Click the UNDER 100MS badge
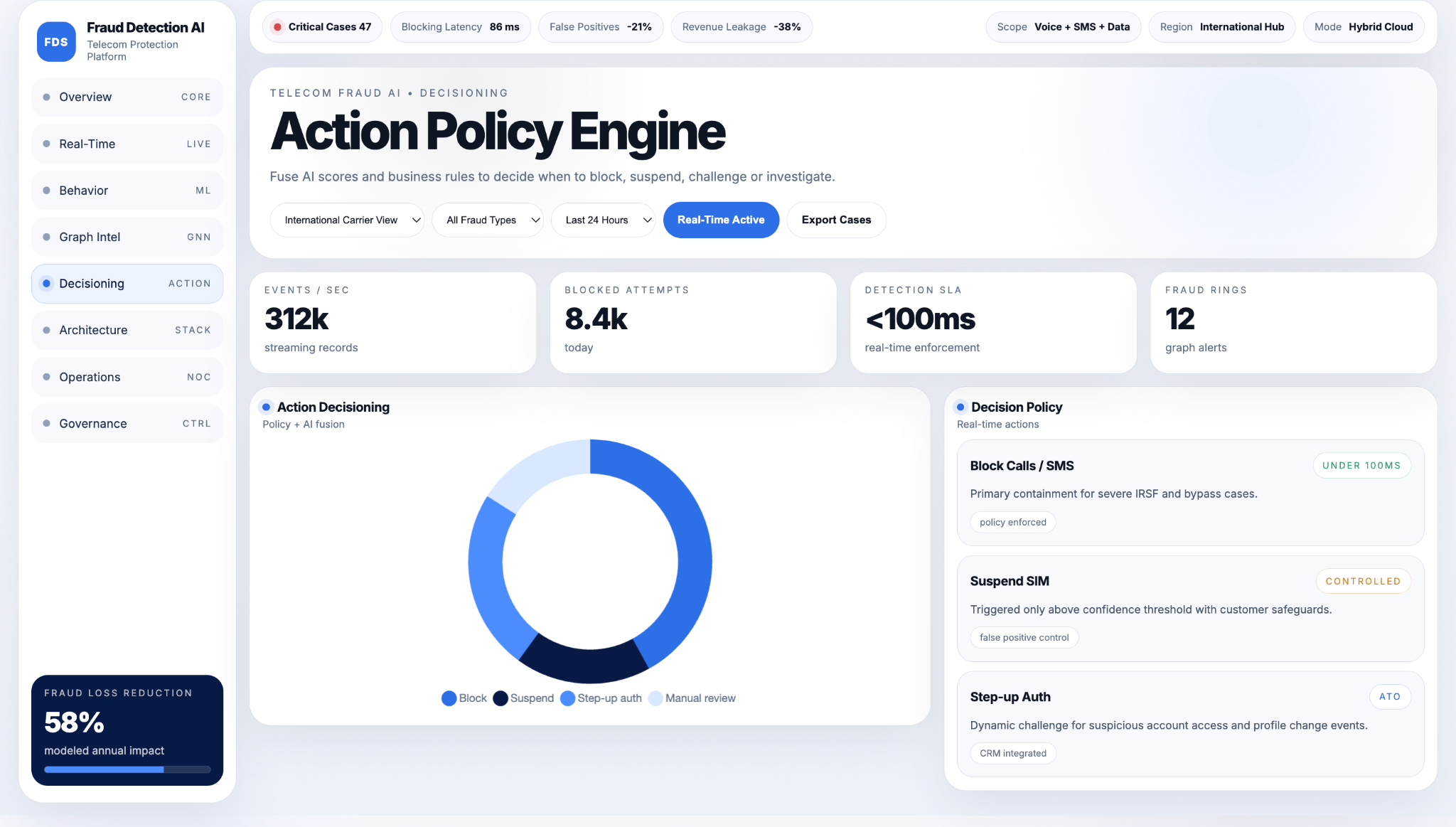Image resolution: width=1456 pixels, height=827 pixels. (1361, 466)
